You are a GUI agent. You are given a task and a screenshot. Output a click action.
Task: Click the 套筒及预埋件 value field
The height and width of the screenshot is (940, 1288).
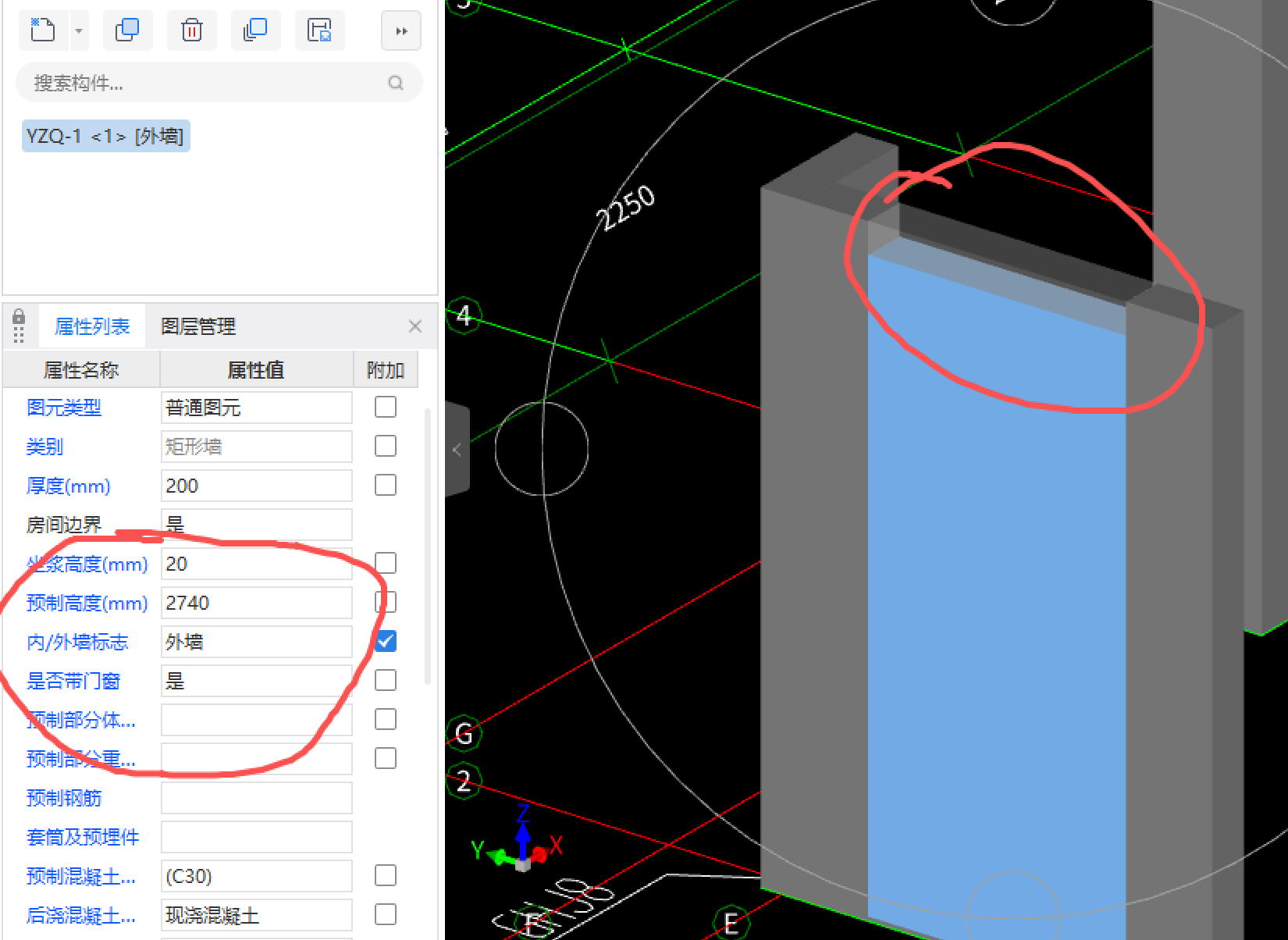[x=257, y=837]
